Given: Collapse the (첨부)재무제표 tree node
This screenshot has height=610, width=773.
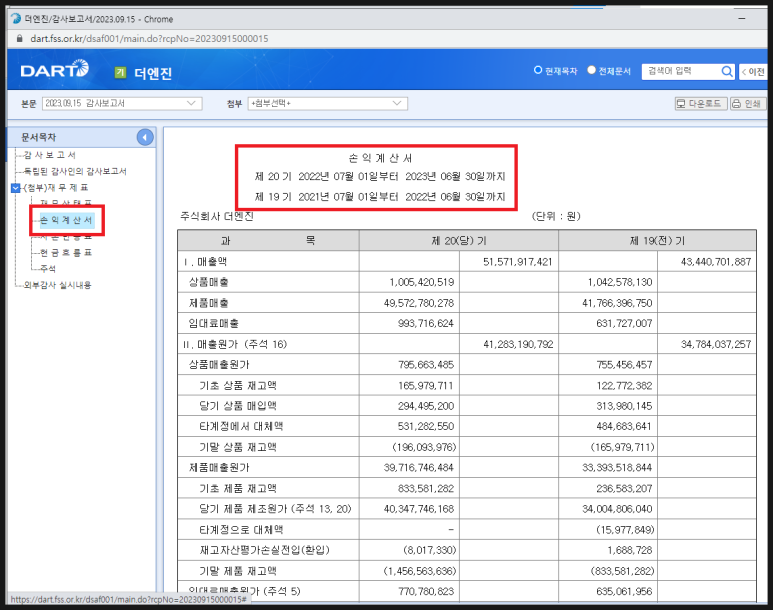Looking at the screenshot, I should [x=16, y=188].
